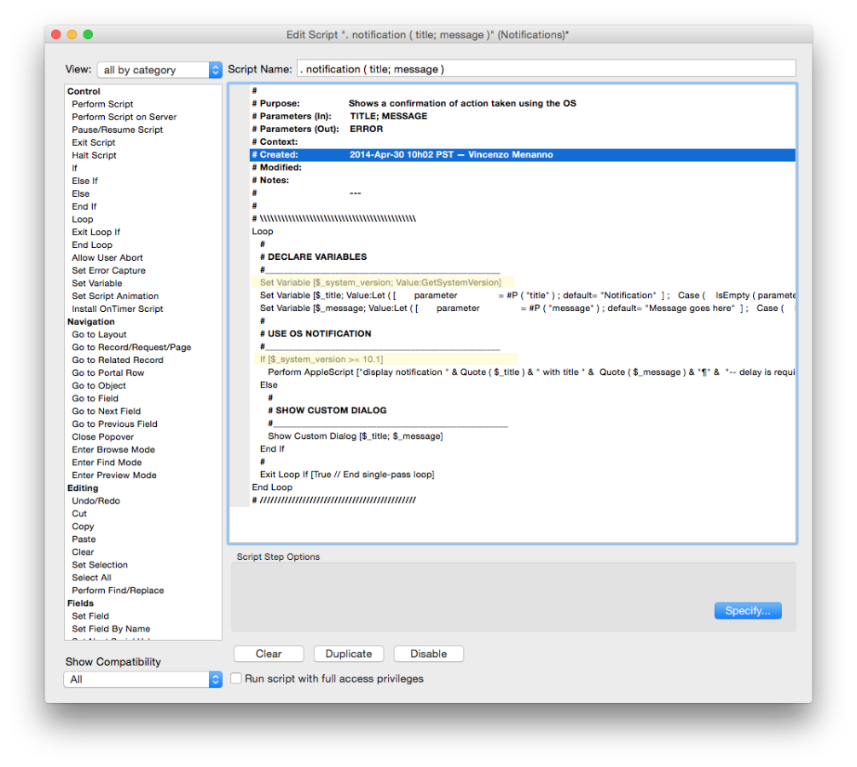Select 'Undo/Redo' step in list
857x767 pixels.
96,501
